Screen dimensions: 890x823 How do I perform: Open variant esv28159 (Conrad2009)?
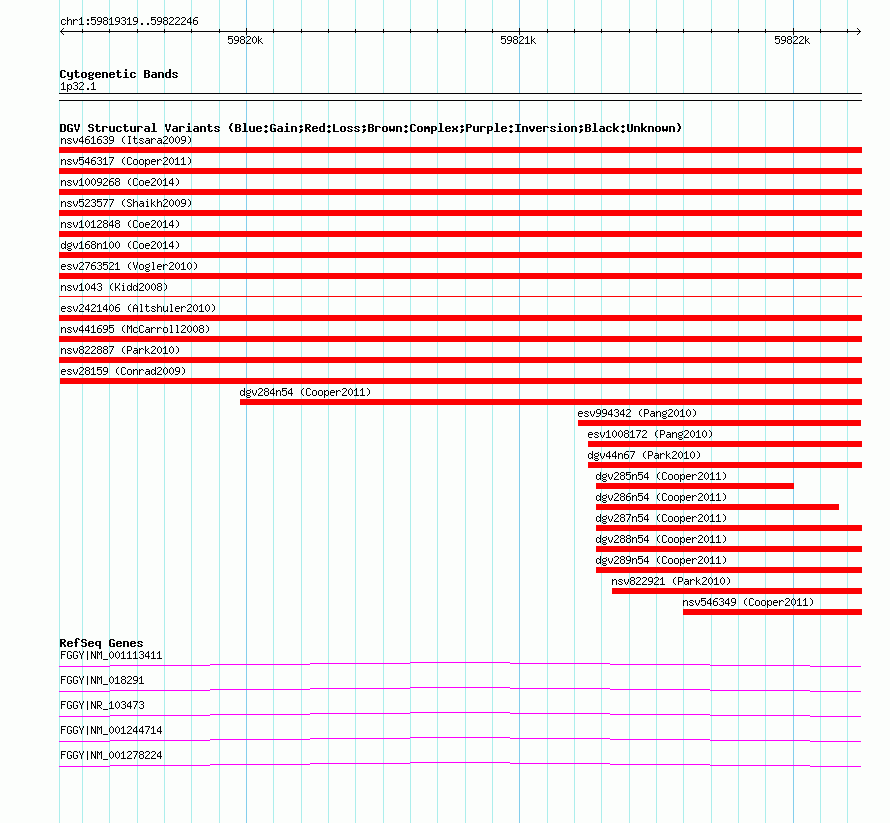tap(123, 371)
